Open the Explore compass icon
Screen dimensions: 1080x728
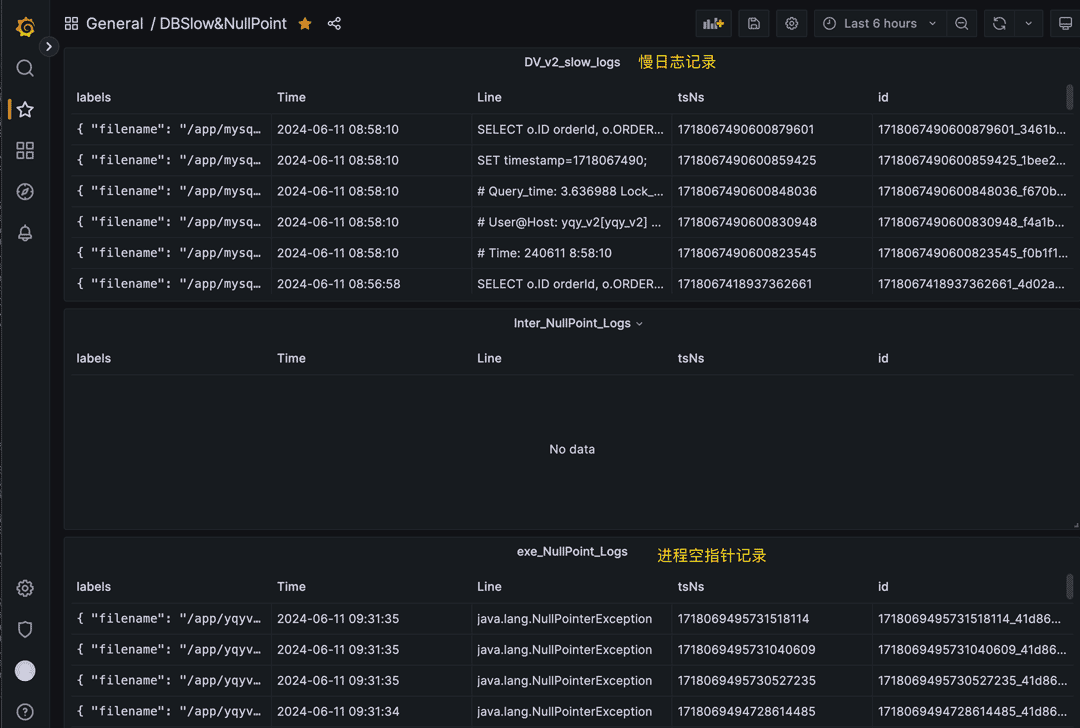pos(25,192)
